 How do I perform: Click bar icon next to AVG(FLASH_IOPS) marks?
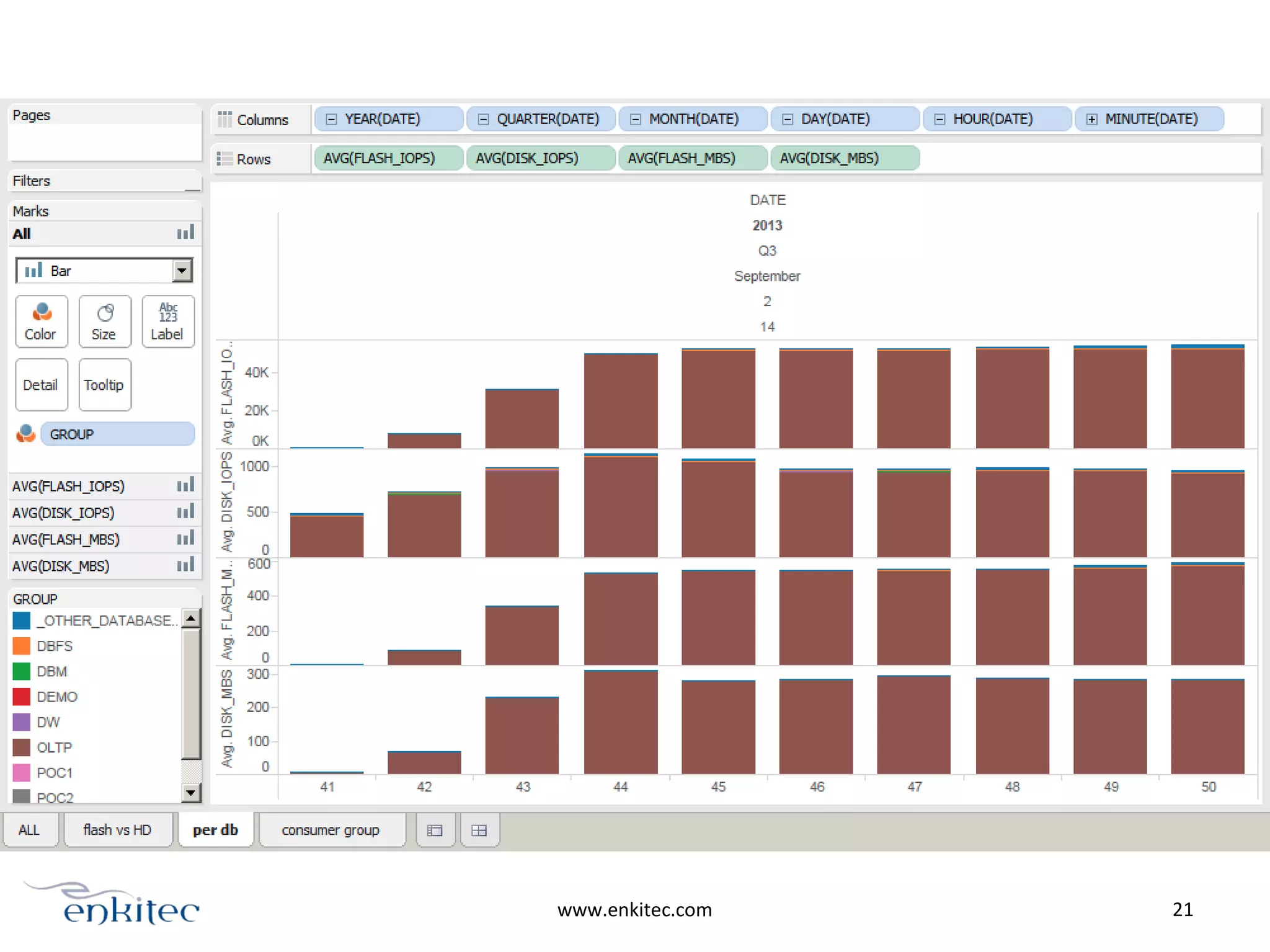point(185,485)
